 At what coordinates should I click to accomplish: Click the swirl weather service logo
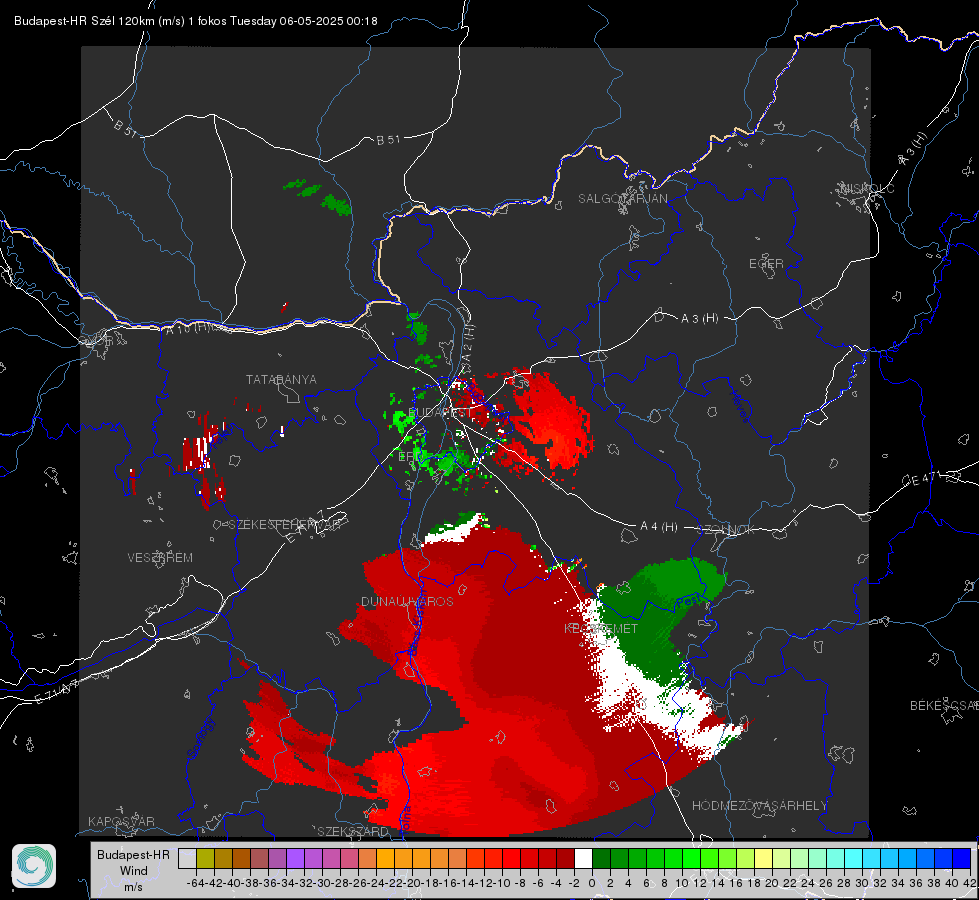click(x=34, y=866)
